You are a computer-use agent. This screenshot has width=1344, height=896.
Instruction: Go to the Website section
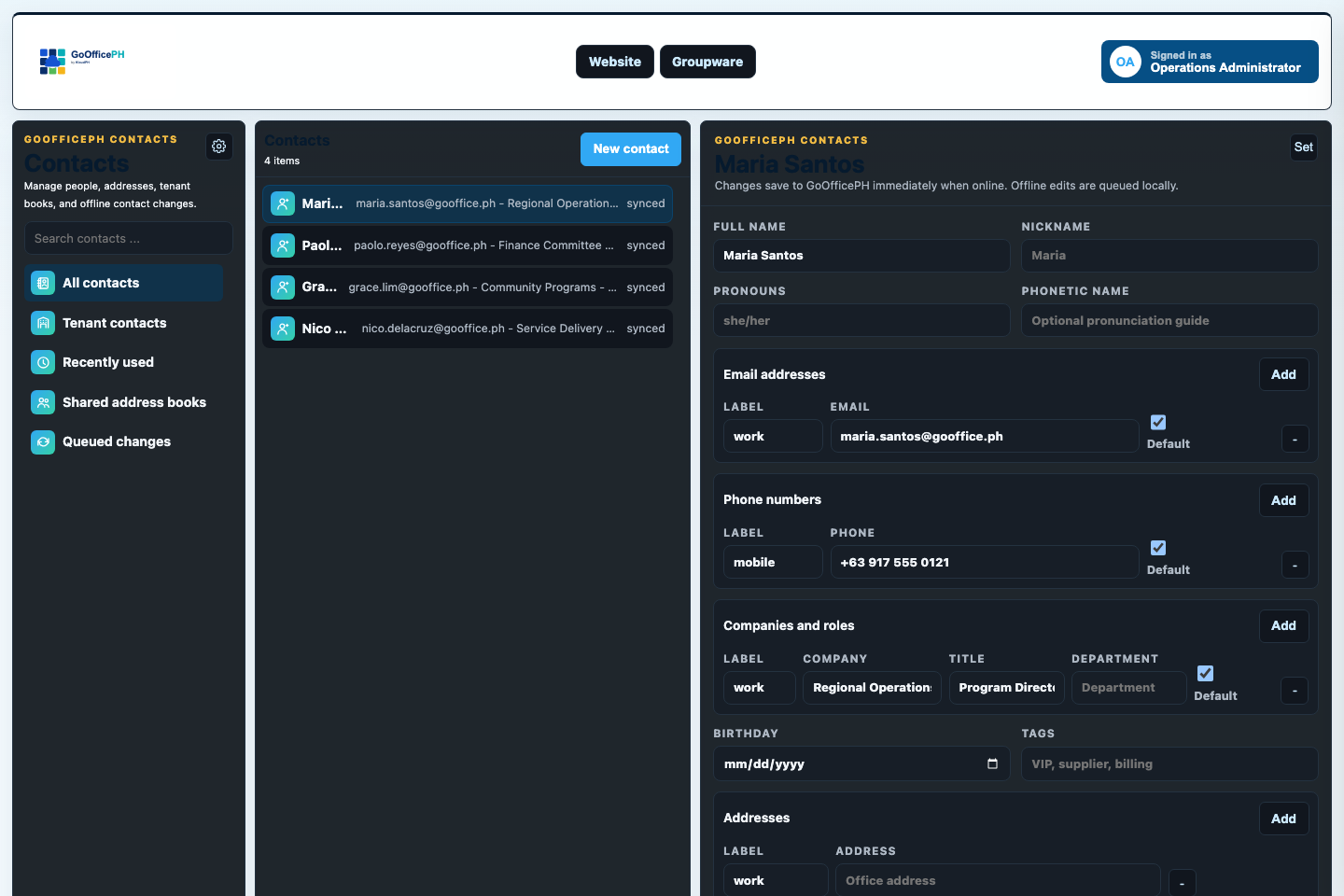(x=615, y=62)
